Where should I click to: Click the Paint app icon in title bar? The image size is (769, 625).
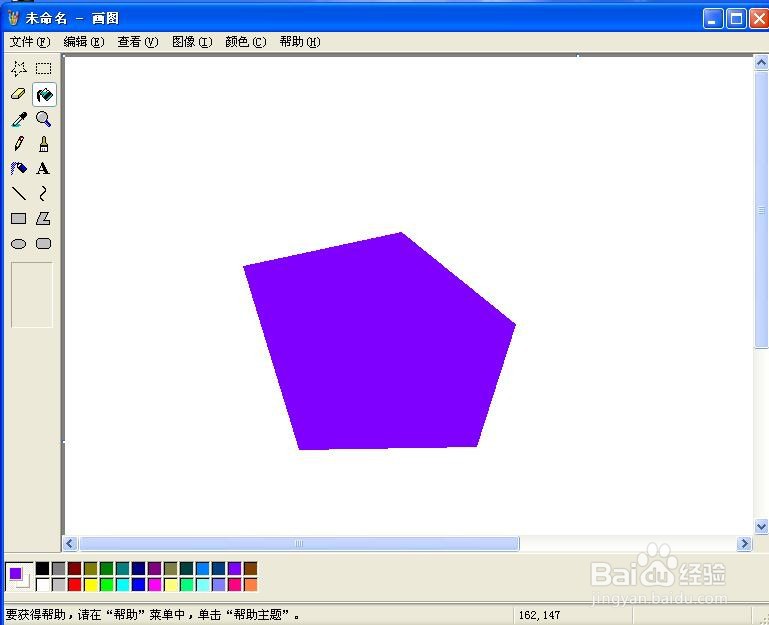[13, 18]
